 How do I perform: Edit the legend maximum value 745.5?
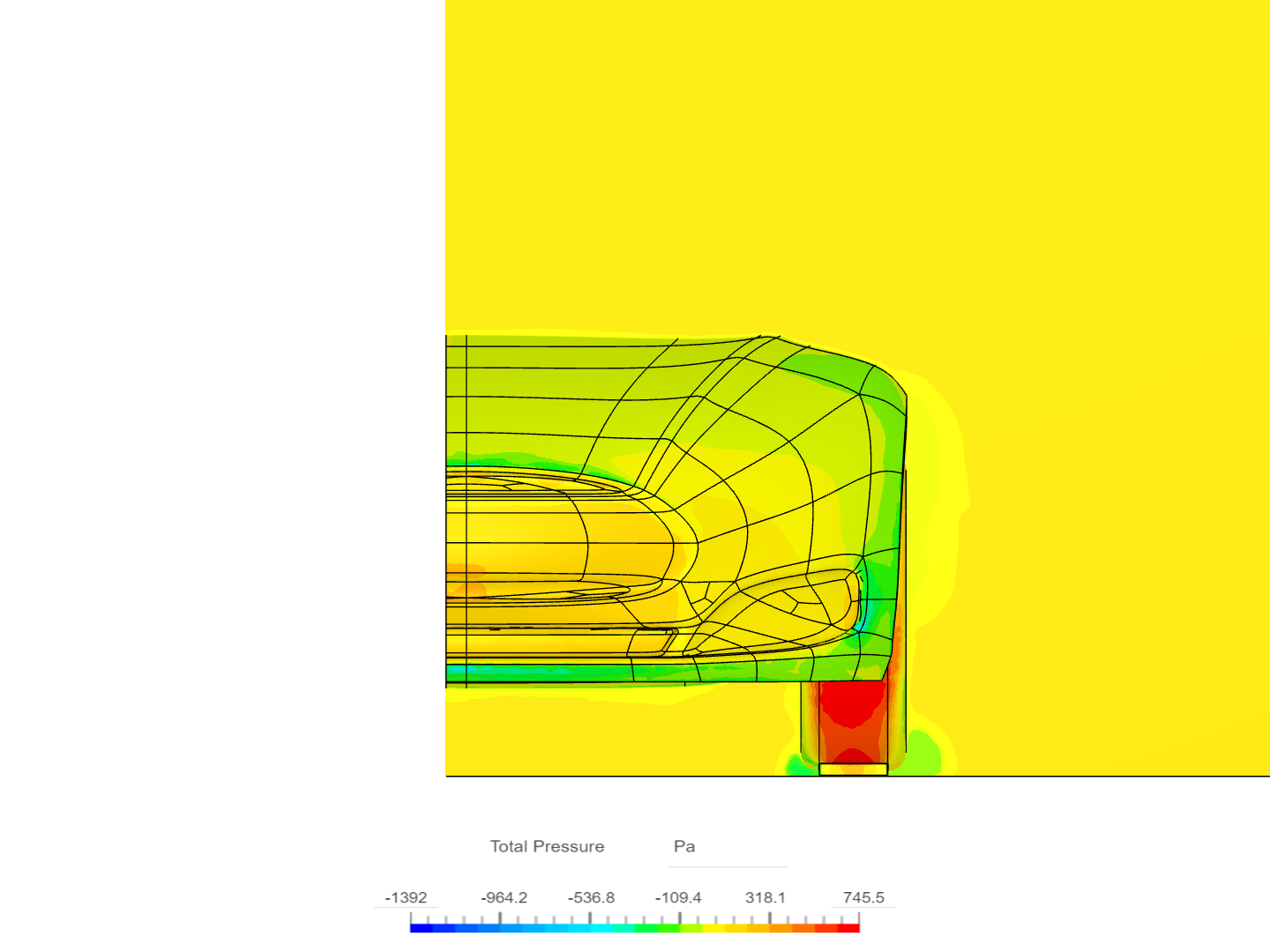pos(863,897)
